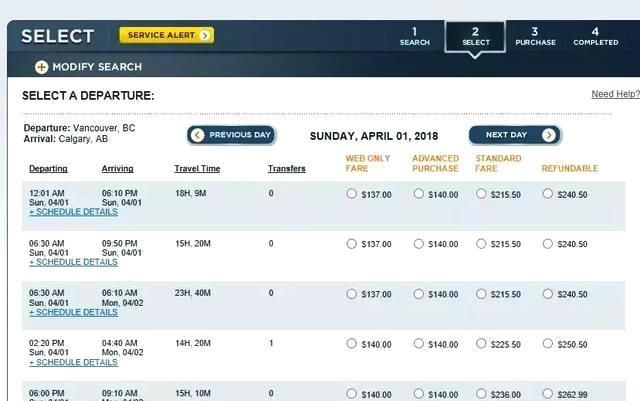Select $215.50 standard fare for 06:30 AM 15H trip
Viewport: 640px width, 401px height.
pos(481,244)
